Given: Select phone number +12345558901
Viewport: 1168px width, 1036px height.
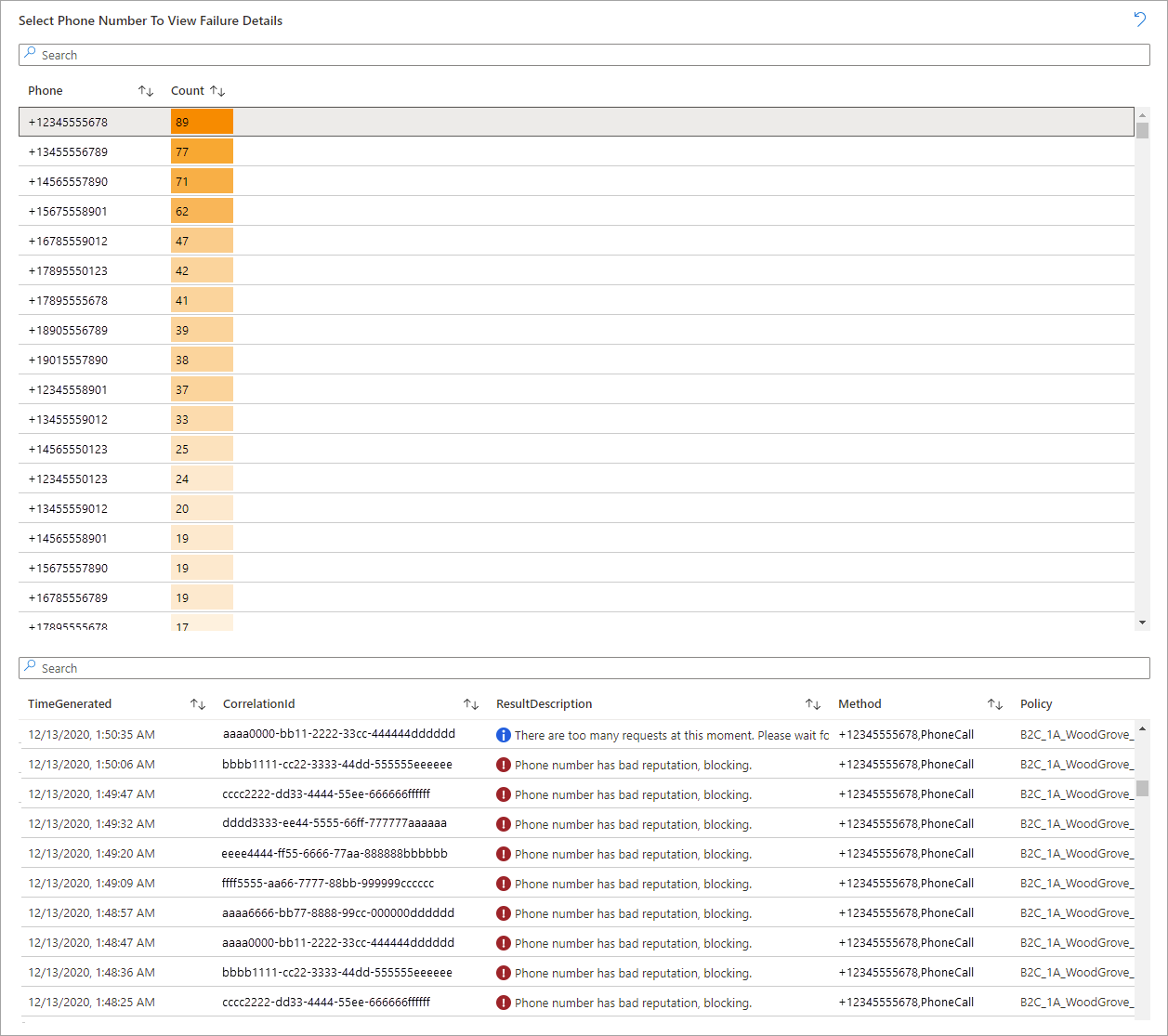Looking at the screenshot, I should coord(68,389).
